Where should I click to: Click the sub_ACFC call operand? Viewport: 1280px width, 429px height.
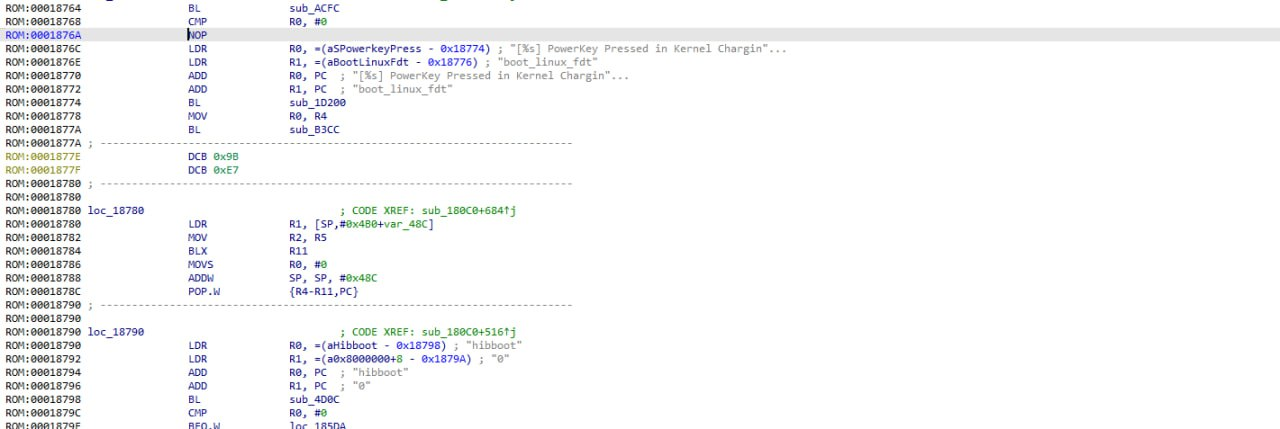point(313,7)
